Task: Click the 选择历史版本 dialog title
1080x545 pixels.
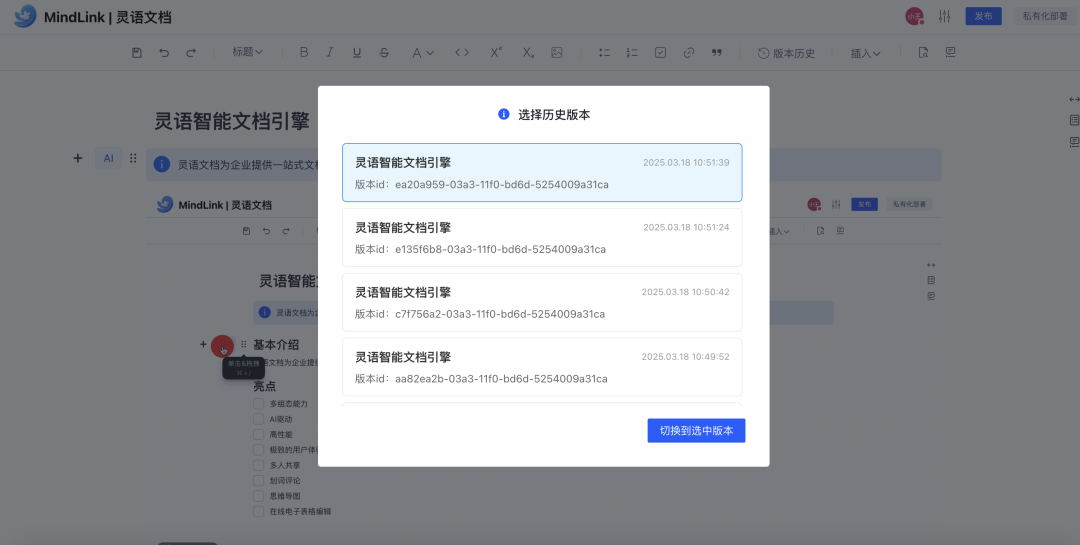Action: pyautogui.click(x=554, y=115)
